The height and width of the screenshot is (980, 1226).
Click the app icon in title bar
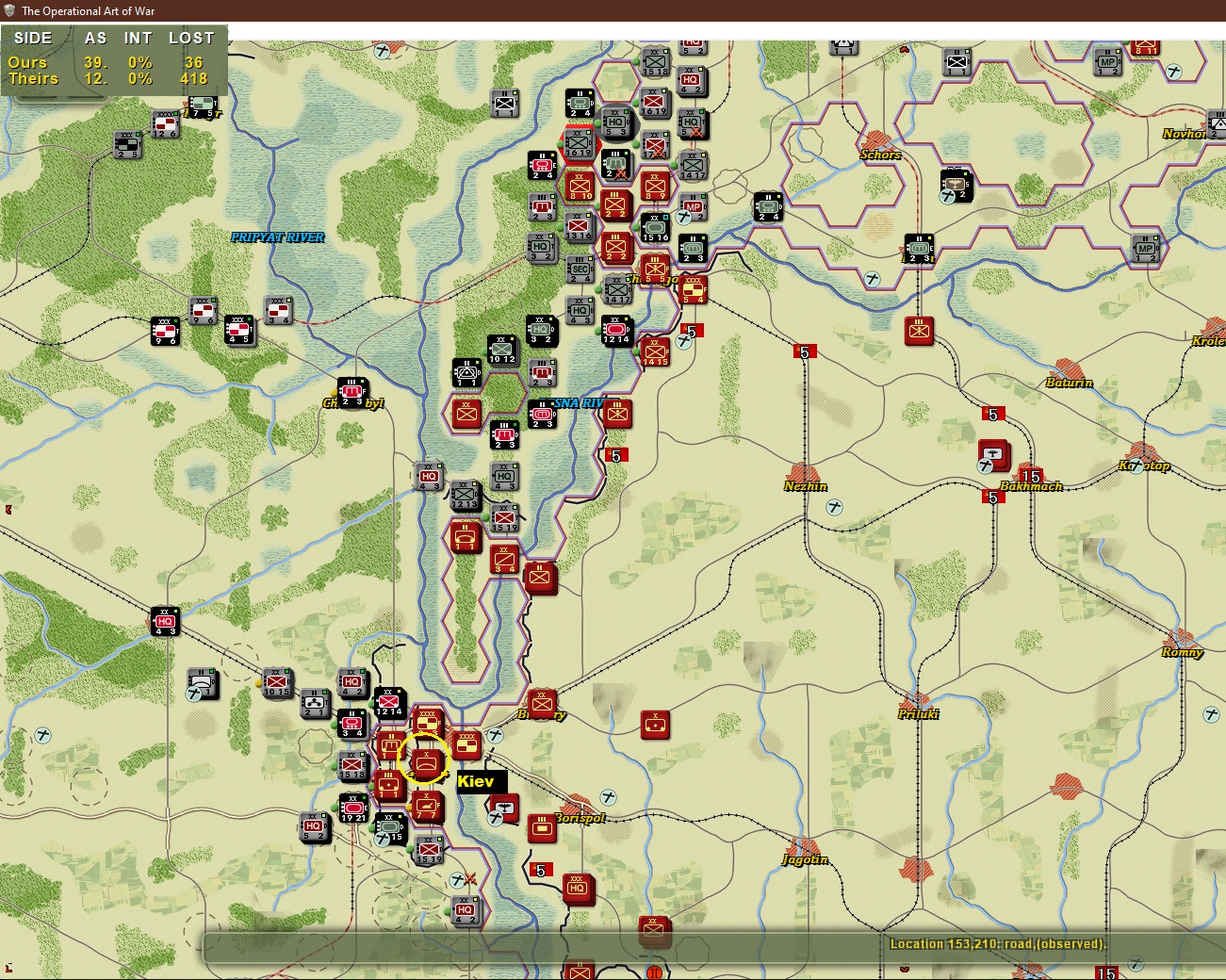(x=10, y=10)
